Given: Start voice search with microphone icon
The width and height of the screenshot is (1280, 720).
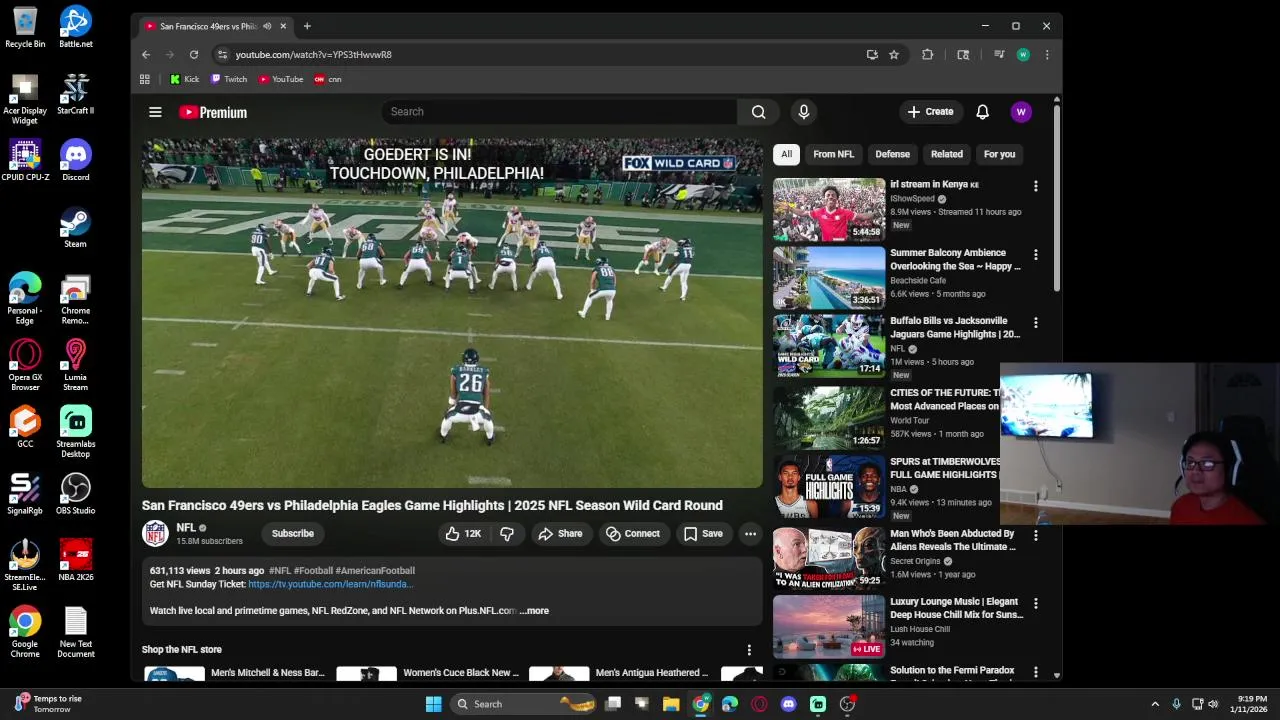Looking at the screenshot, I should 803,112.
